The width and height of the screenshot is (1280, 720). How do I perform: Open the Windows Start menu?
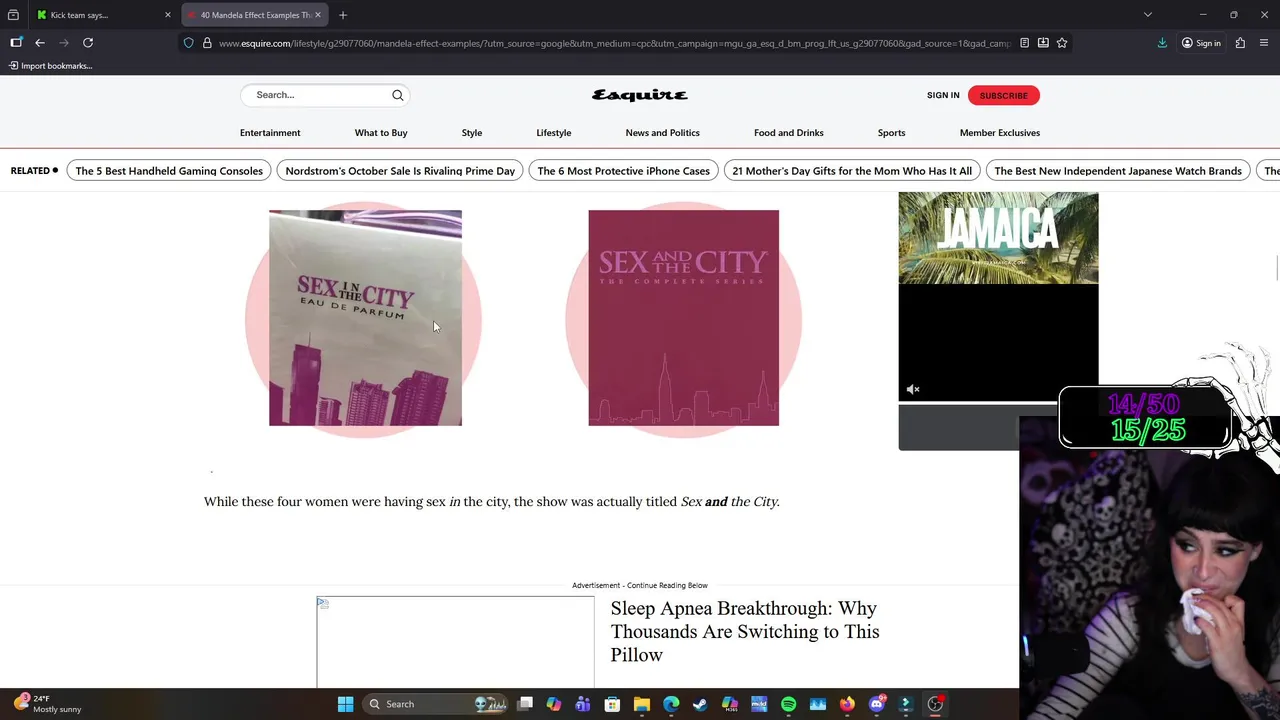(x=345, y=704)
